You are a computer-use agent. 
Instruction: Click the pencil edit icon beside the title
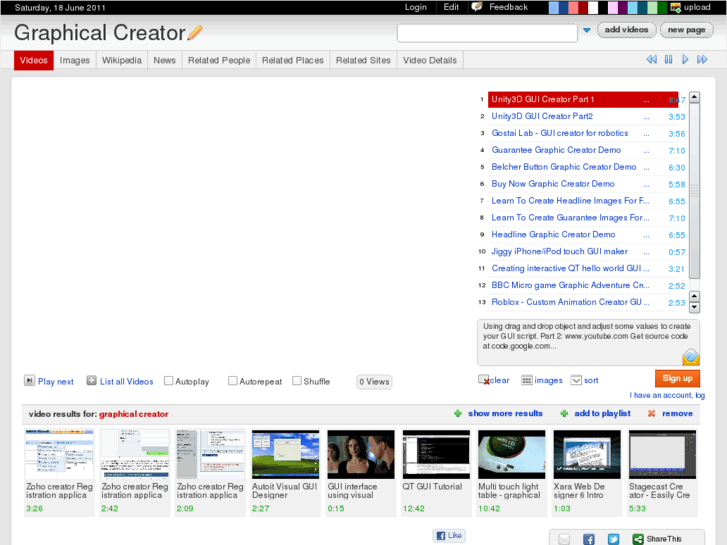[195, 33]
